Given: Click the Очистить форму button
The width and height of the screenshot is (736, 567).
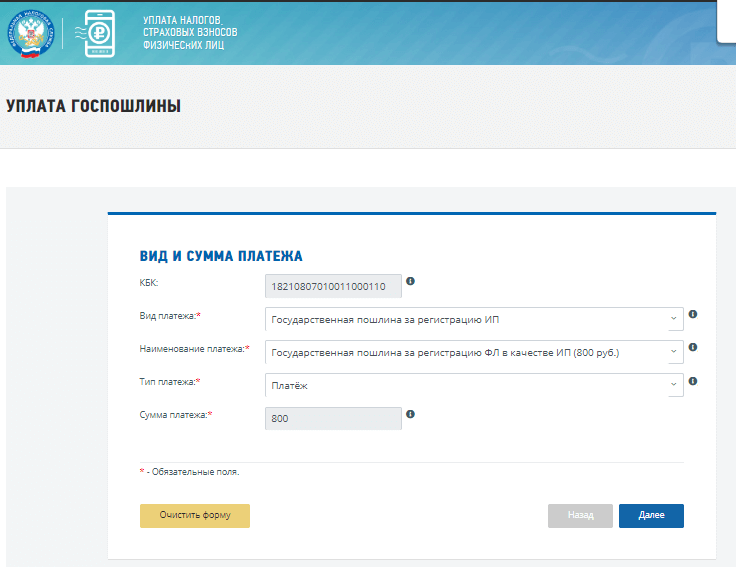Looking at the screenshot, I should tap(195, 516).
